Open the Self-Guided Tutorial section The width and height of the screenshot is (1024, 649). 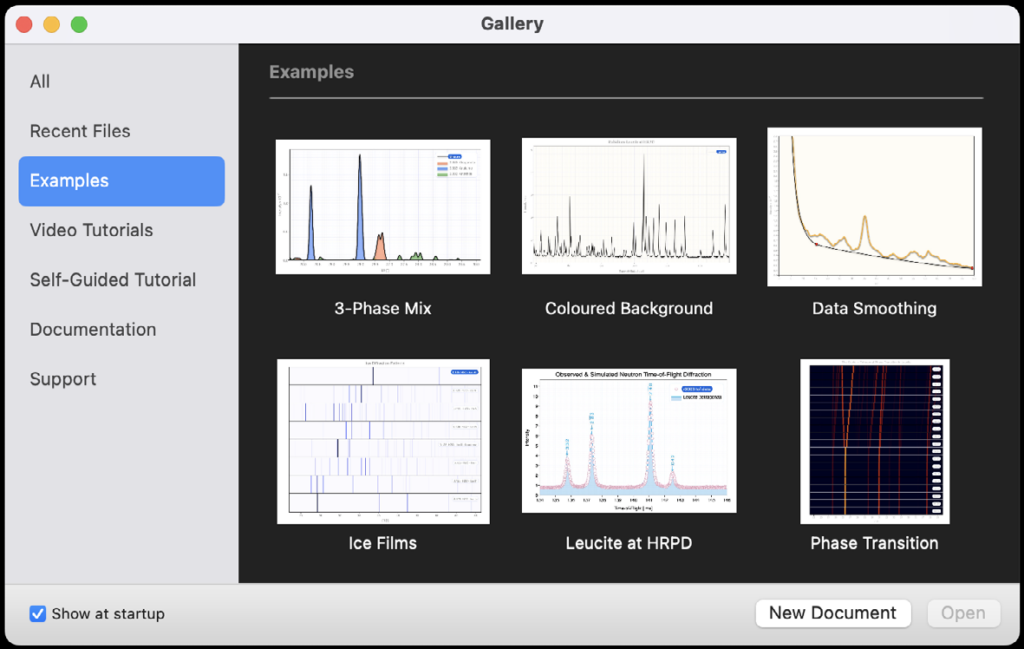tap(113, 280)
